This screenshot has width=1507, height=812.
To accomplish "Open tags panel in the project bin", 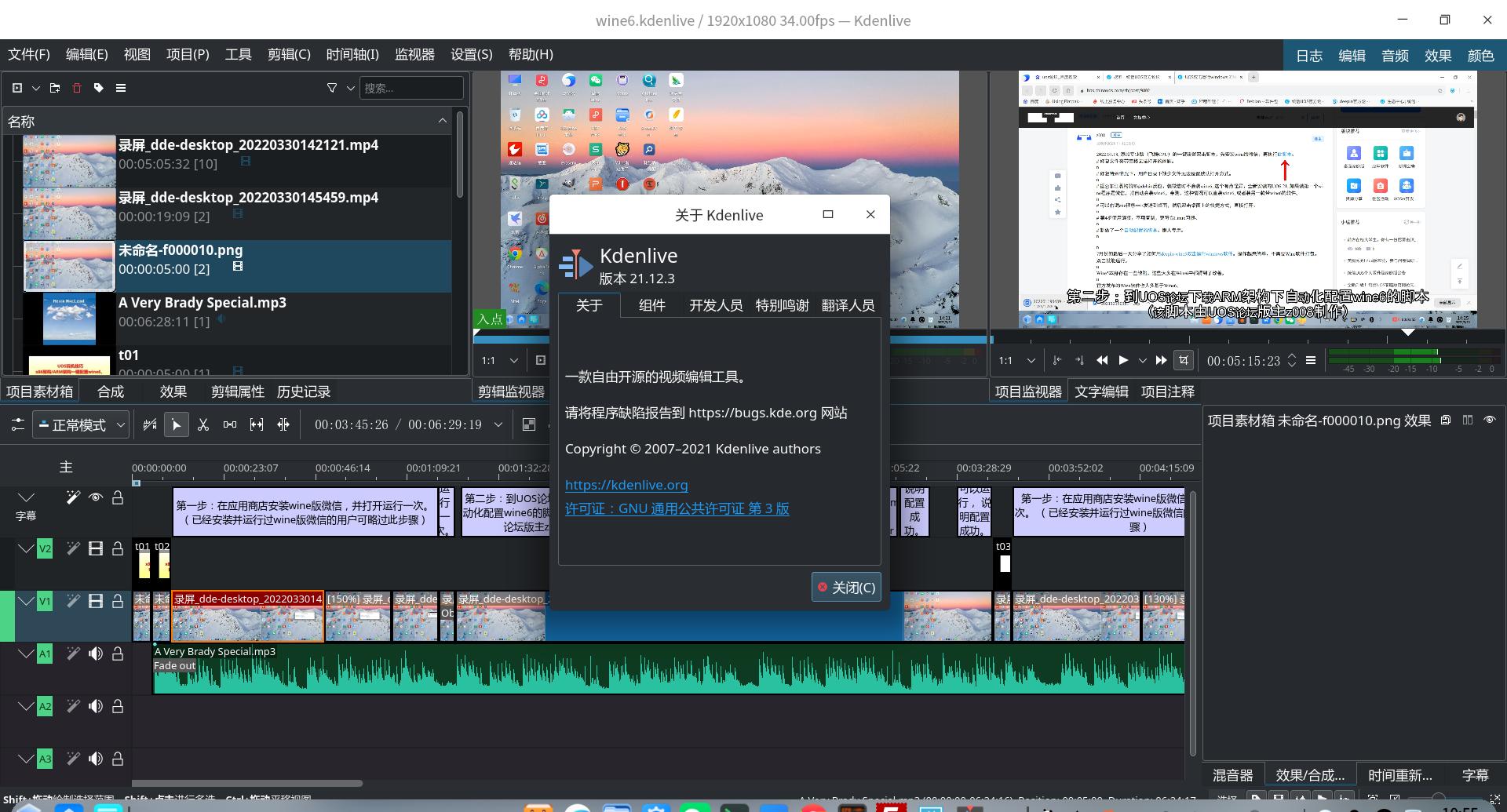I will 98,88.
